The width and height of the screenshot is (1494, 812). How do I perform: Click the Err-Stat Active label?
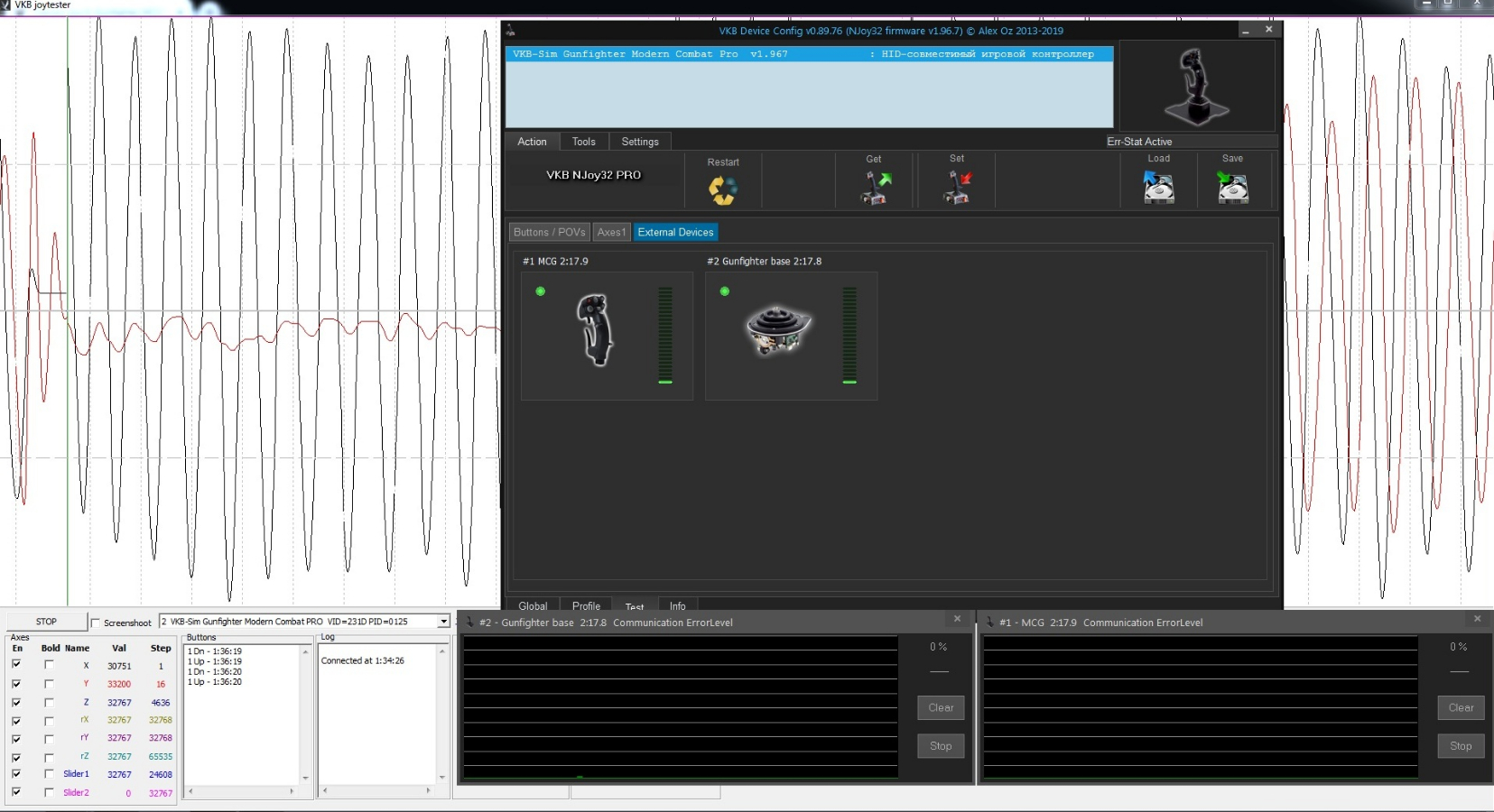tap(1139, 142)
